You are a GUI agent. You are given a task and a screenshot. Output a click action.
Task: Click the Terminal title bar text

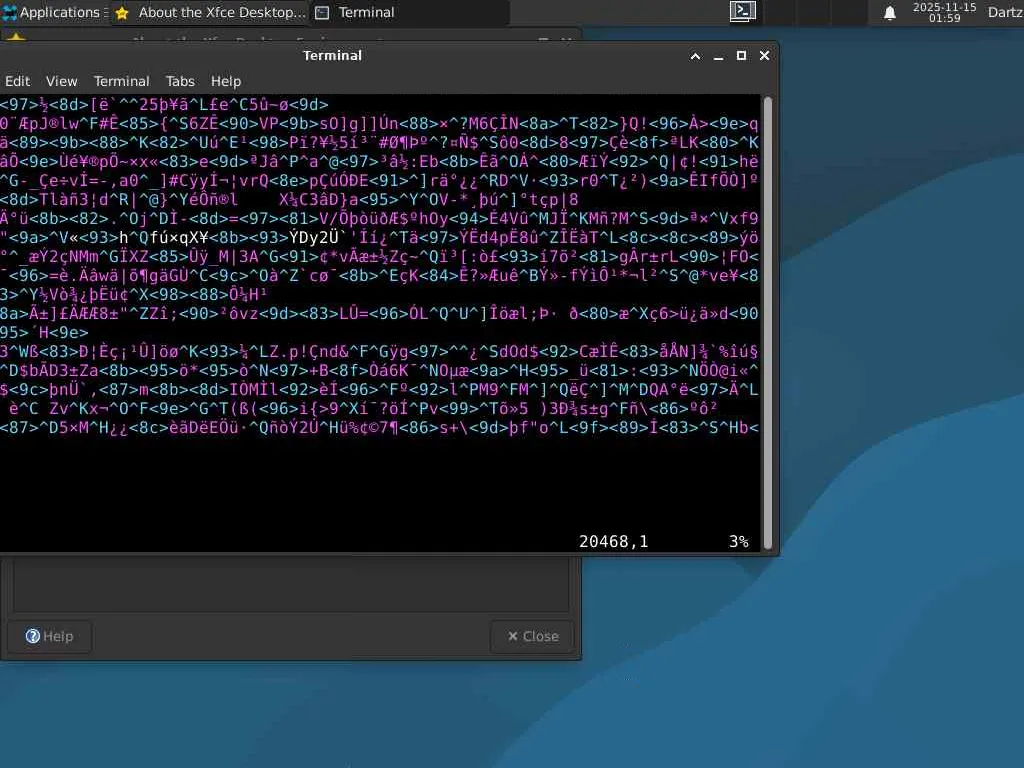point(332,56)
